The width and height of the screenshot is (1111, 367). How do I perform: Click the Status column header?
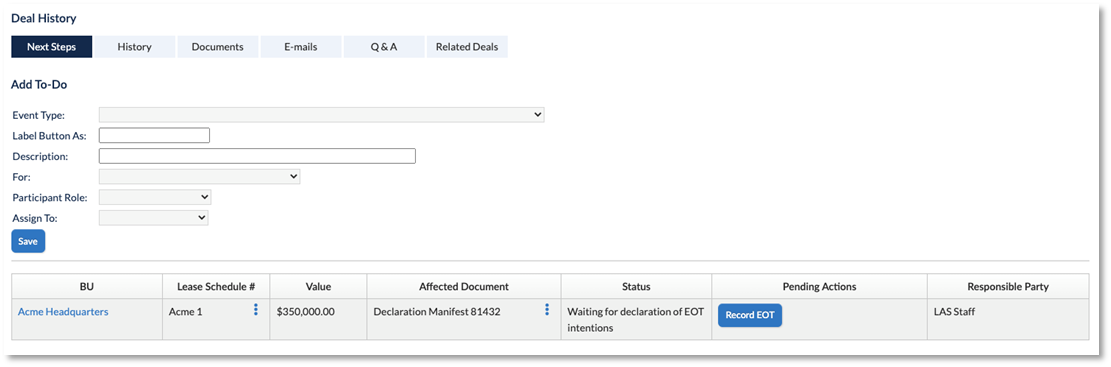click(636, 286)
